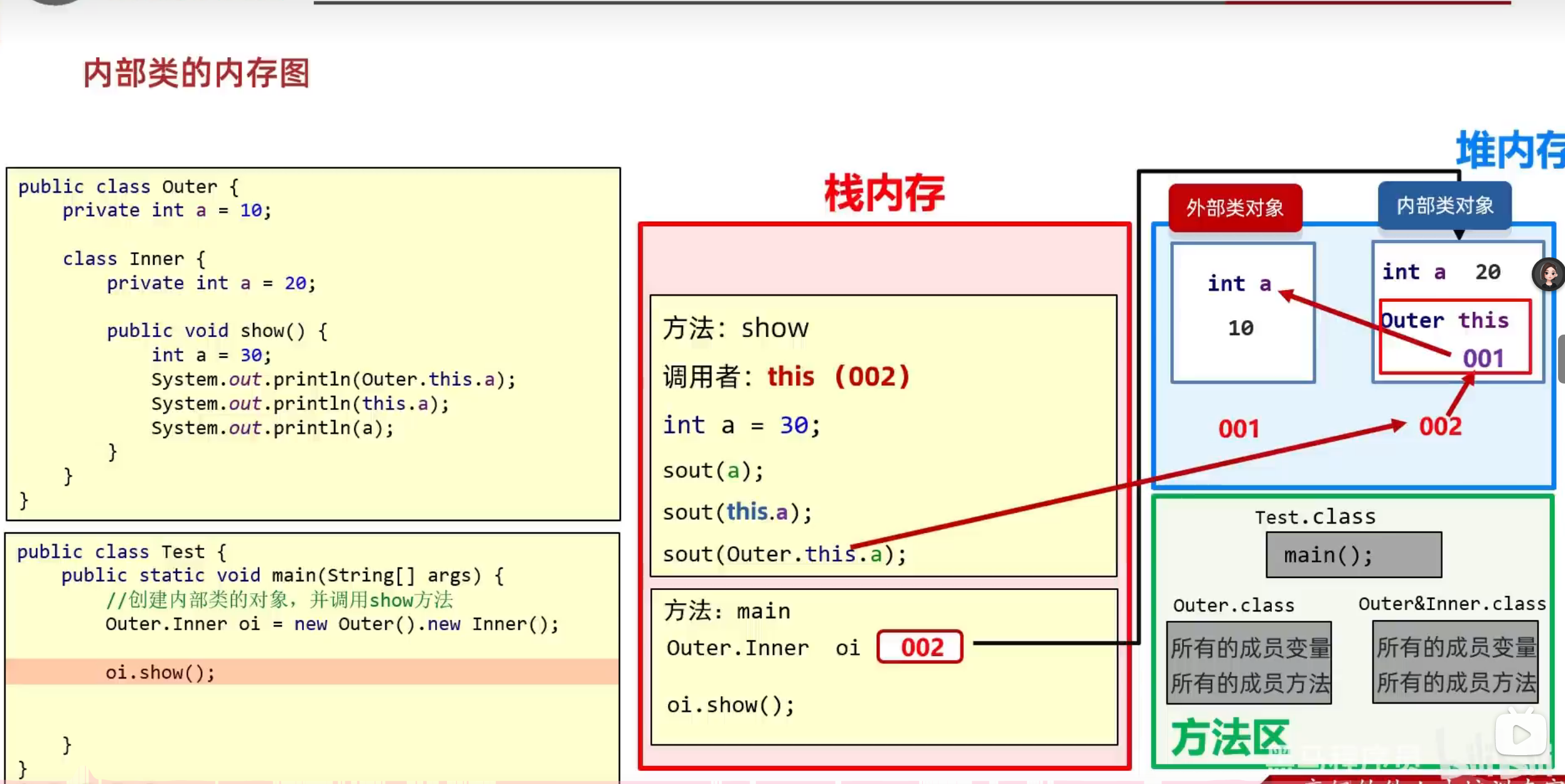Click the blue 内部类对象 label
The height and width of the screenshot is (784, 1565).
(x=1444, y=205)
